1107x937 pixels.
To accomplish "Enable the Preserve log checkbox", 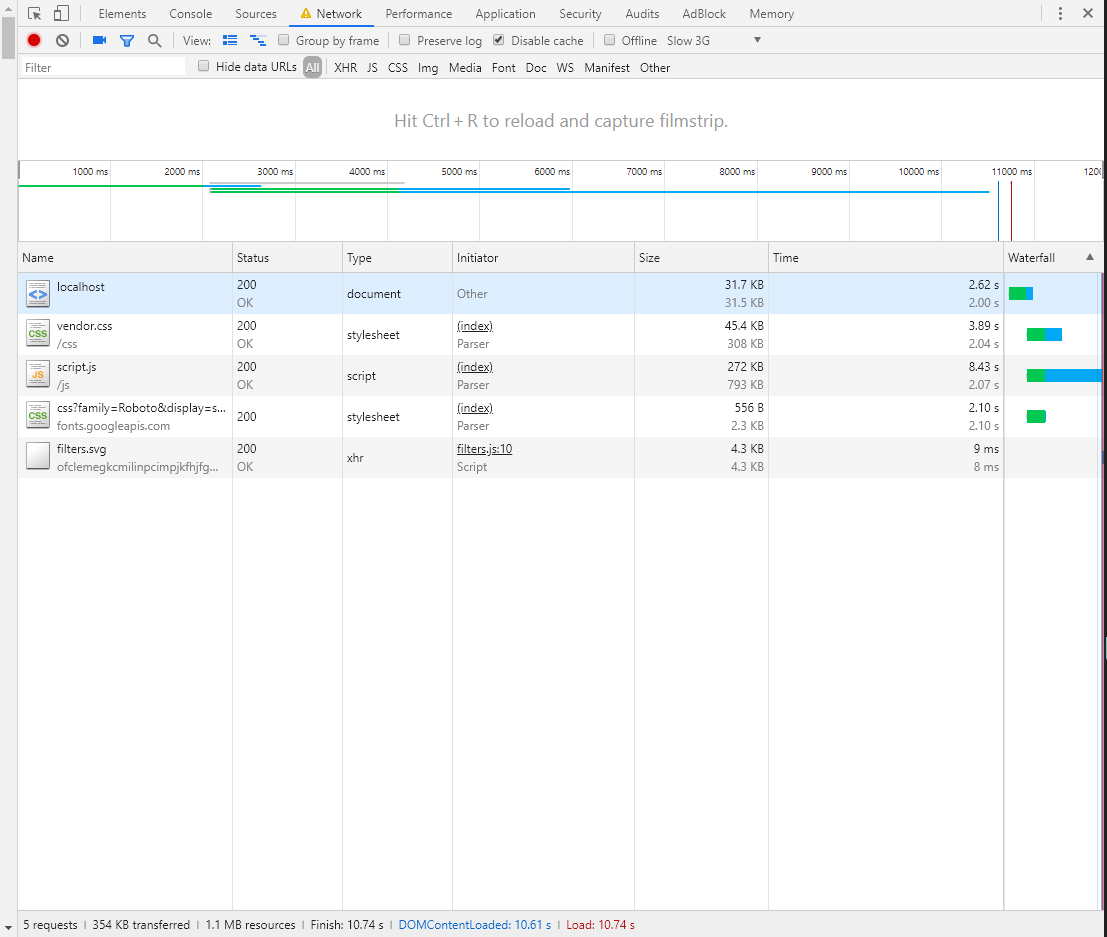I will coord(404,40).
